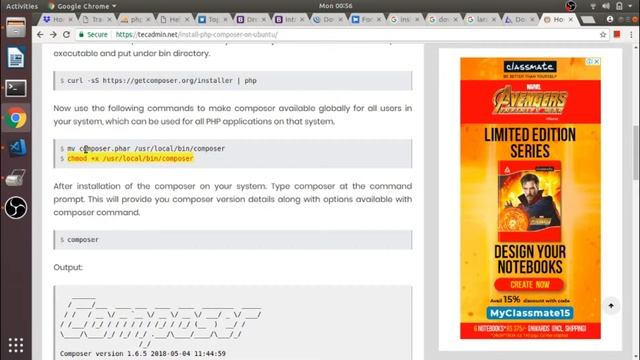Screen dimensions: 640x360
Task: Click the Doctor Strange notebook image
Action: (529, 201)
